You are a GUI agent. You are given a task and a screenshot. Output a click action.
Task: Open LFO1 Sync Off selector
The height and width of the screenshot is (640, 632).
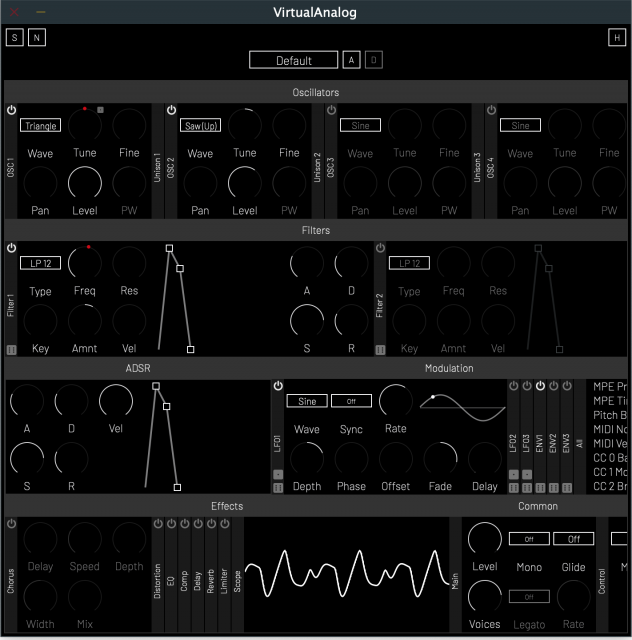tap(352, 401)
